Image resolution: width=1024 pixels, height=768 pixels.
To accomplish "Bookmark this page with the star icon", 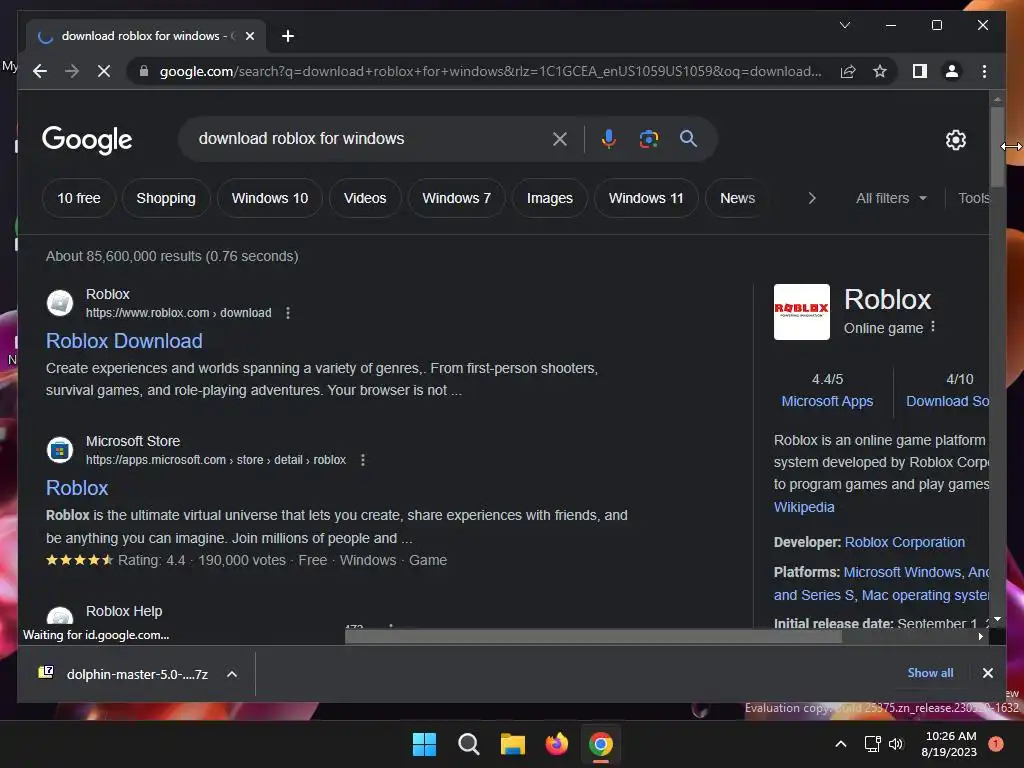I will tap(880, 71).
